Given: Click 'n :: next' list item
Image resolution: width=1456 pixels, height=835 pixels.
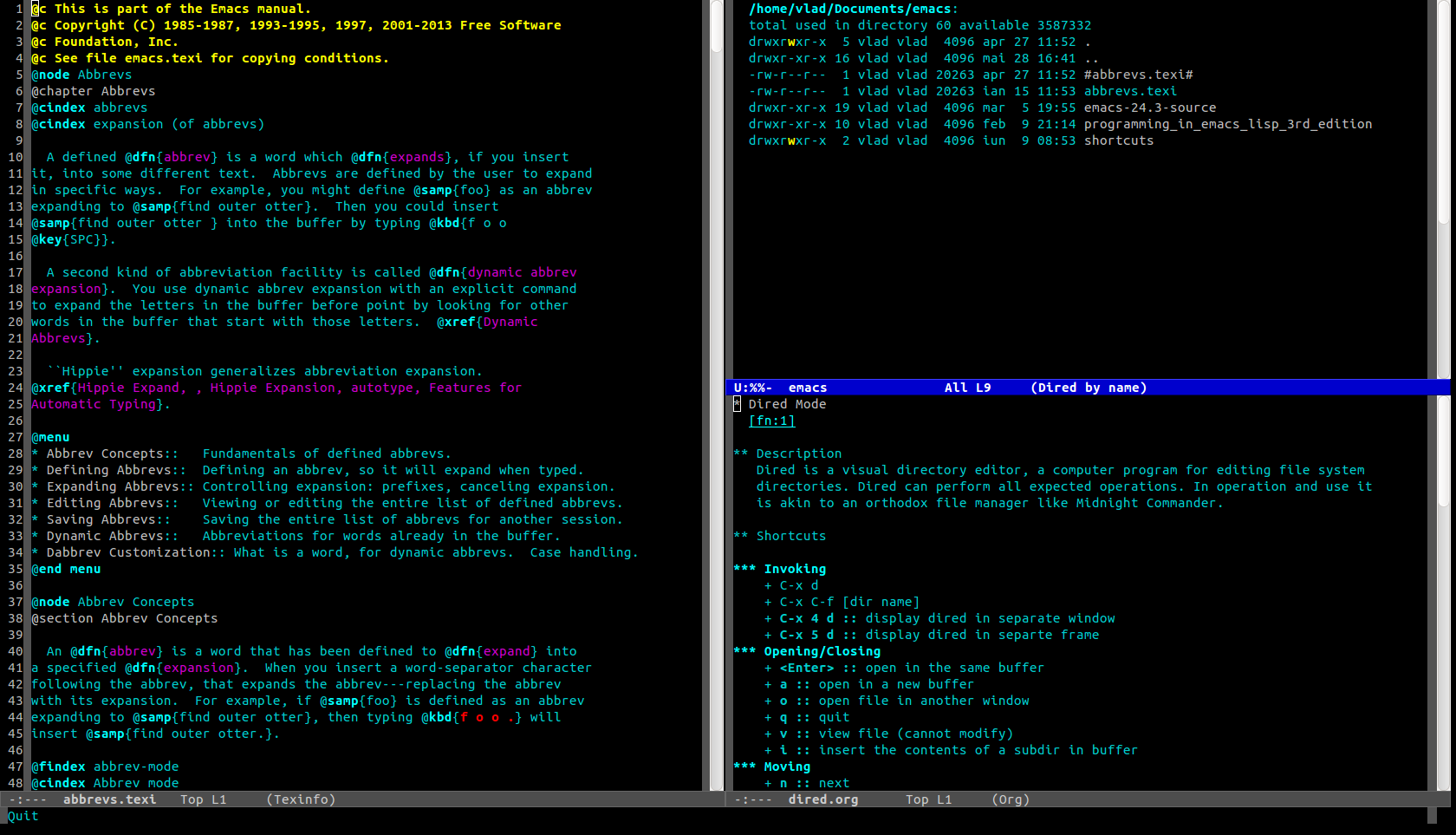Looking at the screenshot, I should point(807,783).
